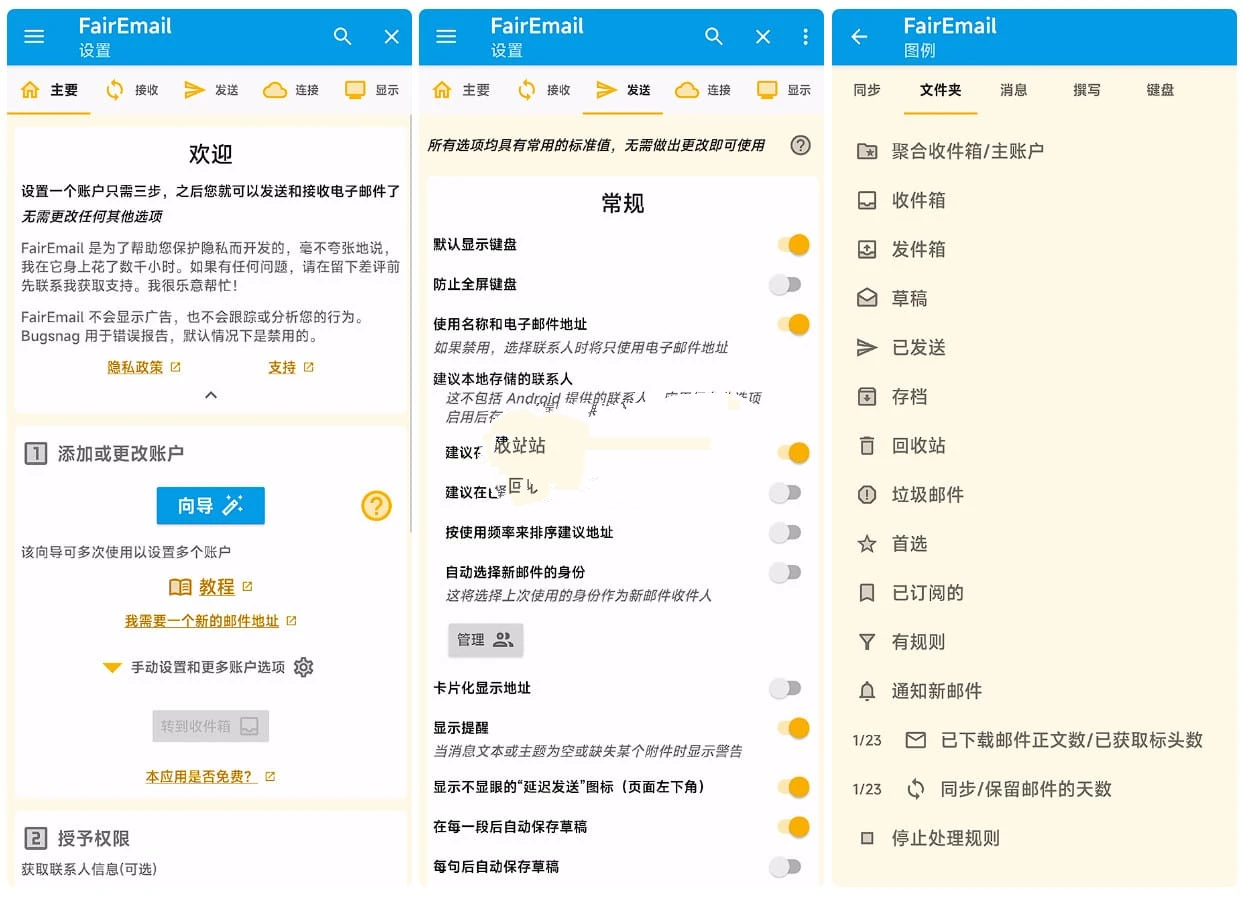
Task: Tap the greyed 转到收件箱 button
Action: pos(211,726)
